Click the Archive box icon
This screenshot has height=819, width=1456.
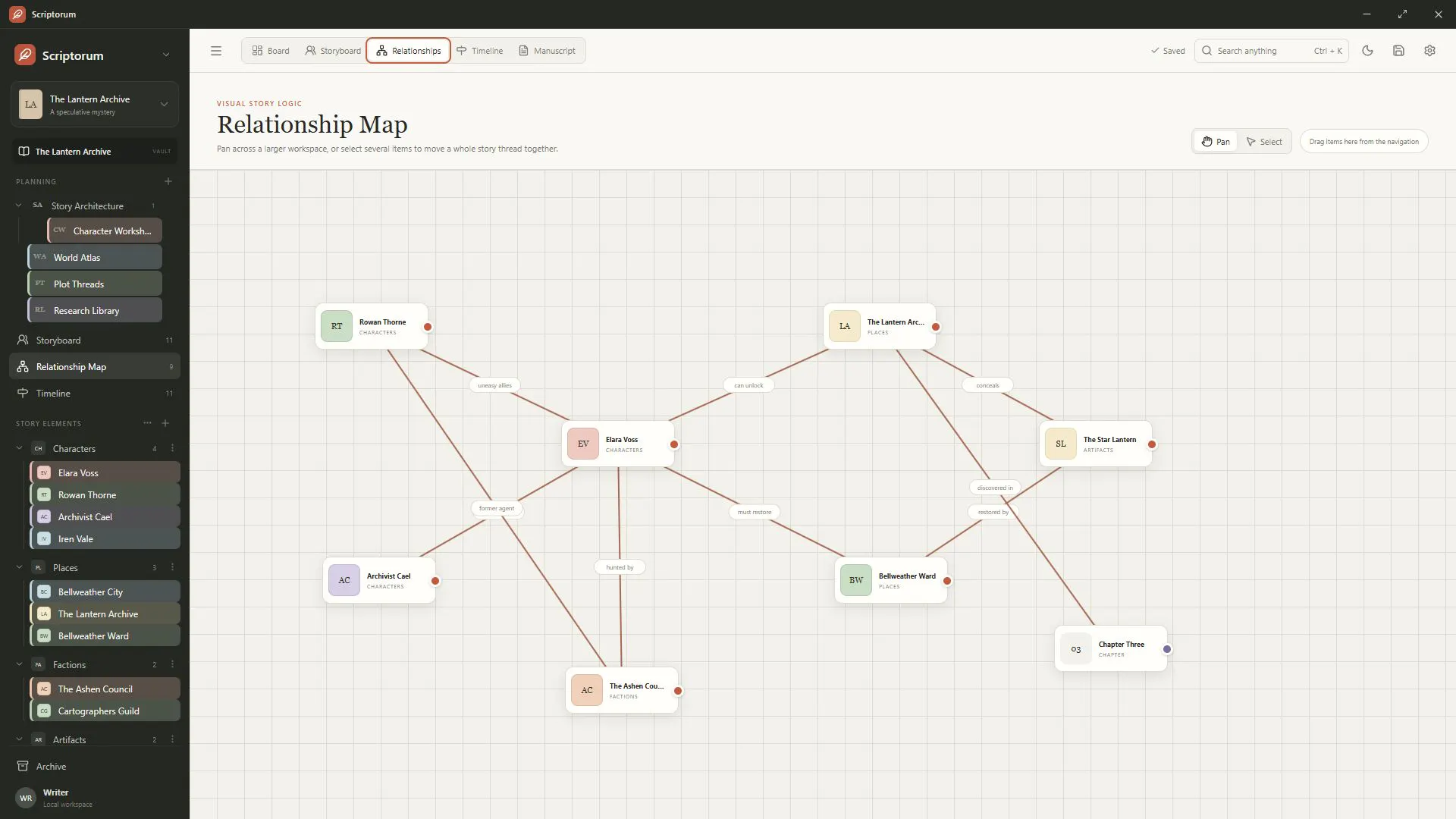(23, 766)
